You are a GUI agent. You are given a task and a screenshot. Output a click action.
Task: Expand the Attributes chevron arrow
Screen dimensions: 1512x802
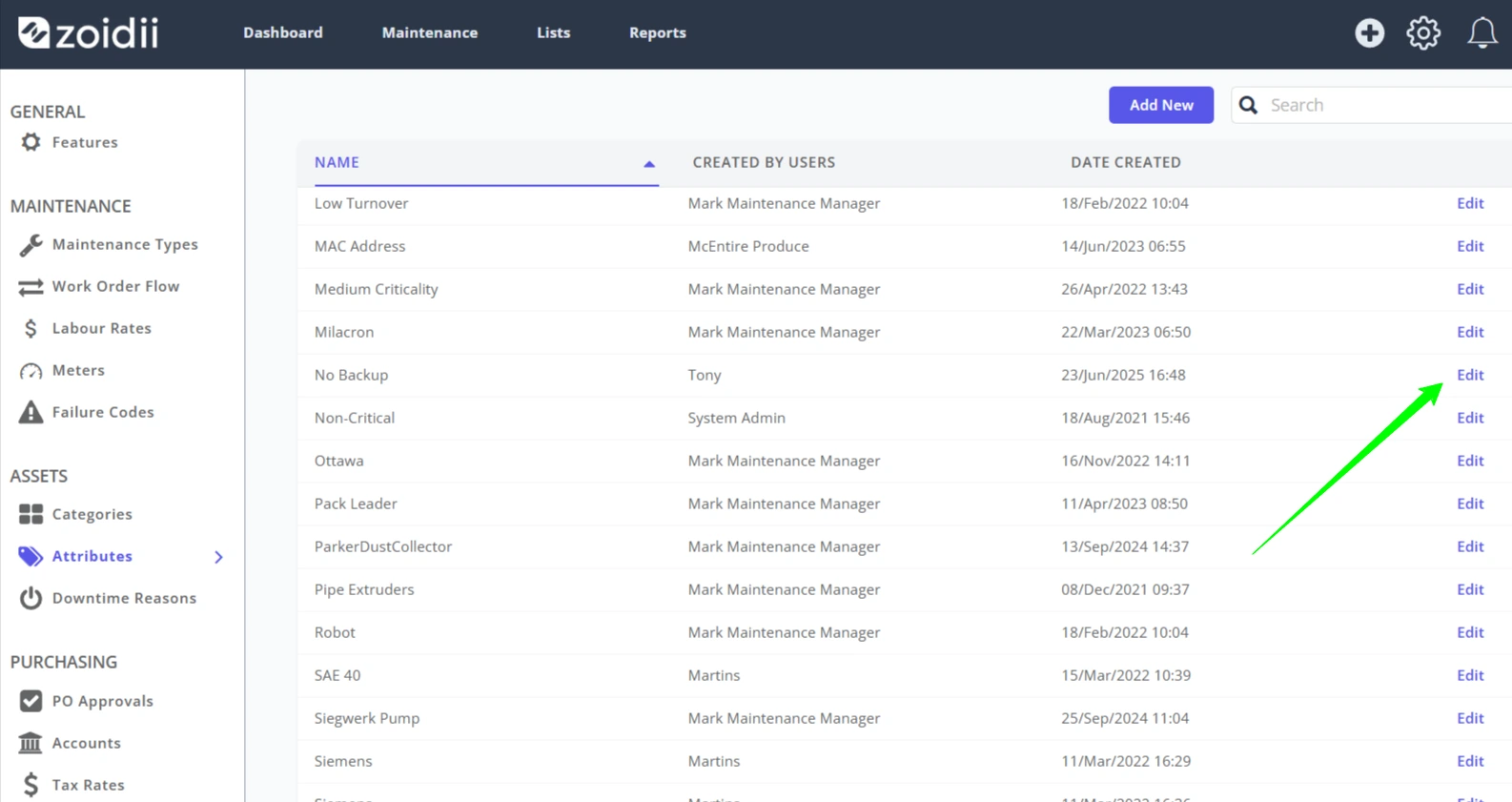tap(219, 557)
